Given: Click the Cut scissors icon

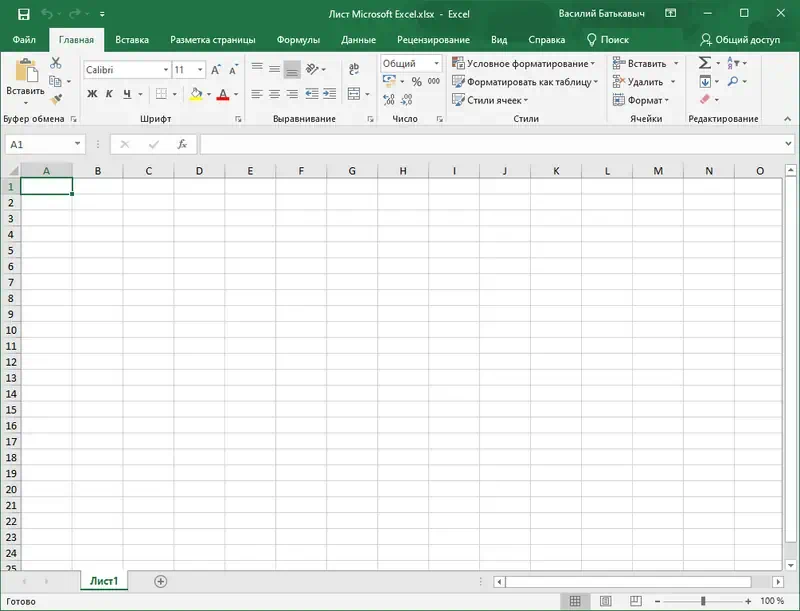Looking at the screenshot, I should pos(56,63).
